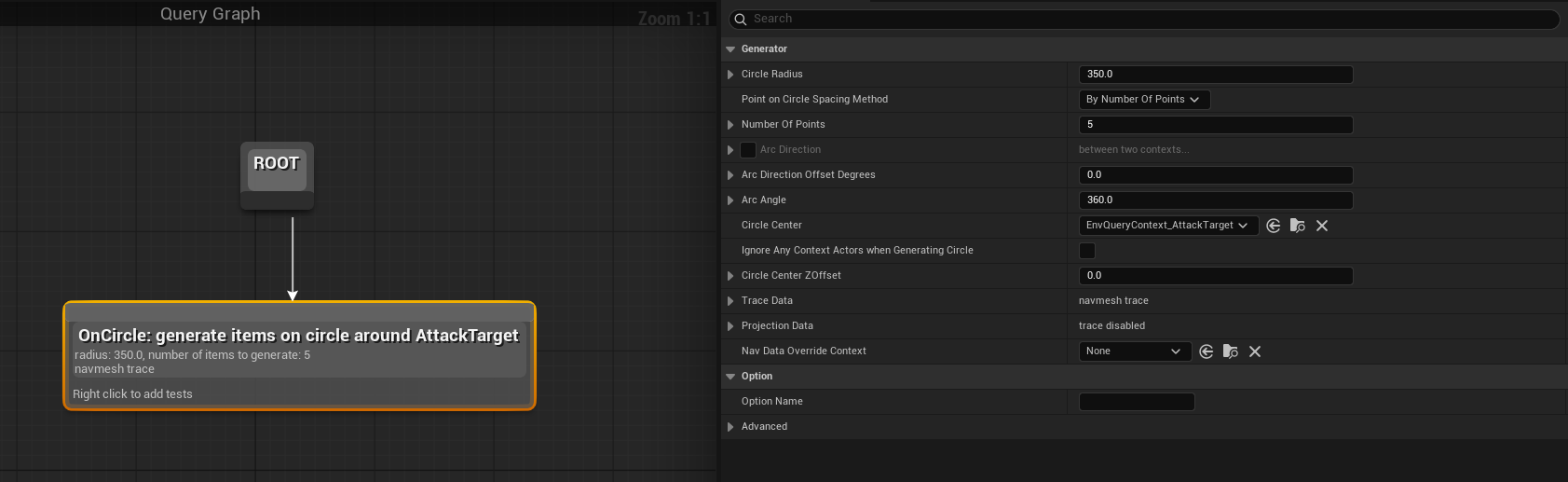
Task: Expand the Advanced section
Action: click(x=730, y=427)
